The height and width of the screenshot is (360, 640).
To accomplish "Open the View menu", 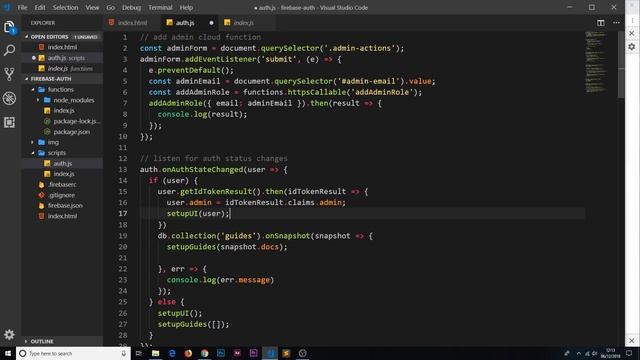I will [x=92, y=8].
